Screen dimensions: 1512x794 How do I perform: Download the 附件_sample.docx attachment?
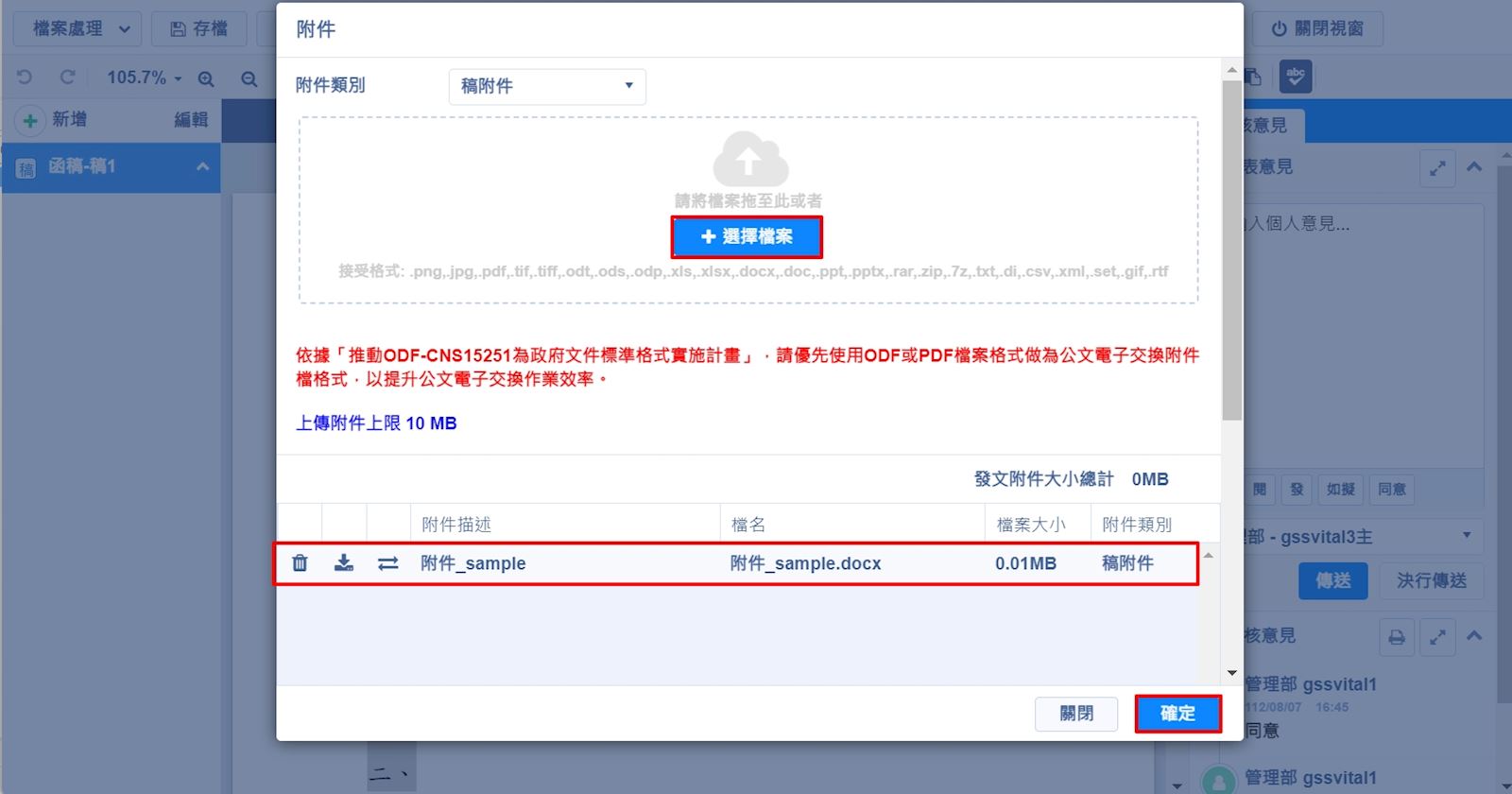tap(344, 563)
